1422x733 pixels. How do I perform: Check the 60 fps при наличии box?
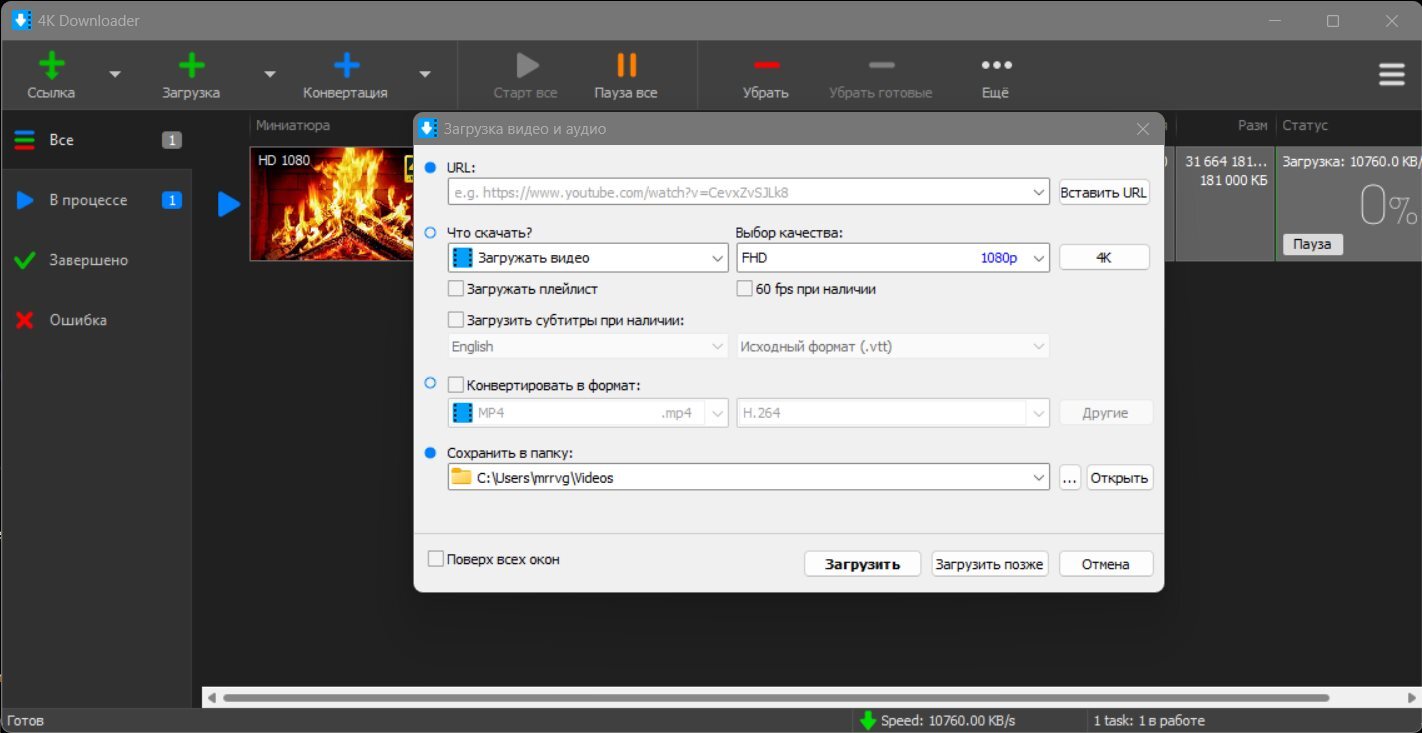[x=744, y=289]
